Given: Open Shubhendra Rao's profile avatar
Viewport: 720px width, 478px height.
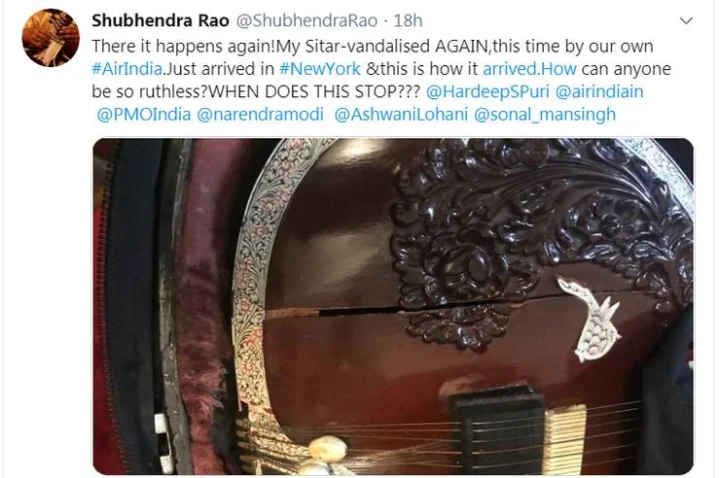Looking at the screenshot, I should (x=51, y=38).
